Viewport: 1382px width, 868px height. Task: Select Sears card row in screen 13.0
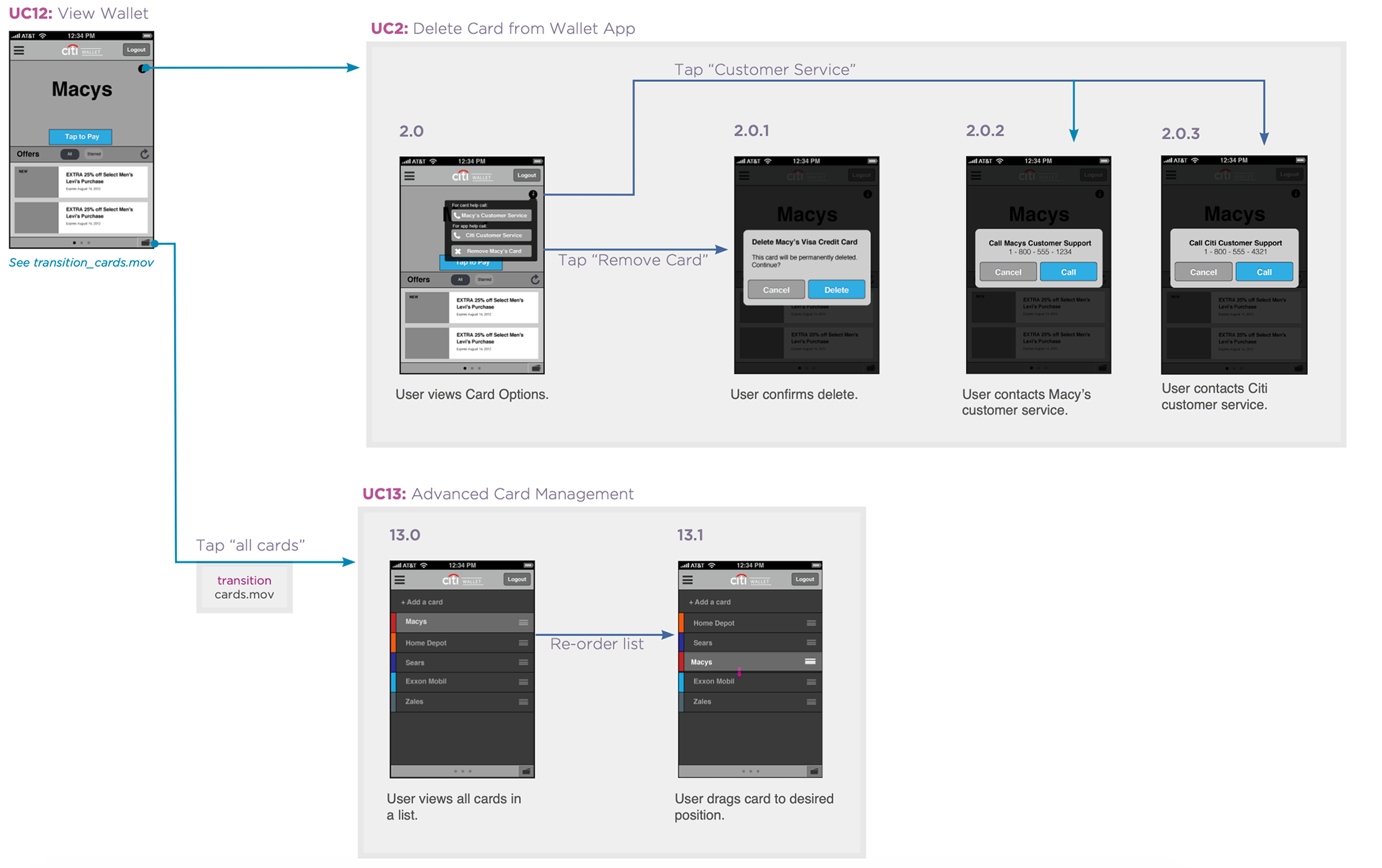coord(462,662)
